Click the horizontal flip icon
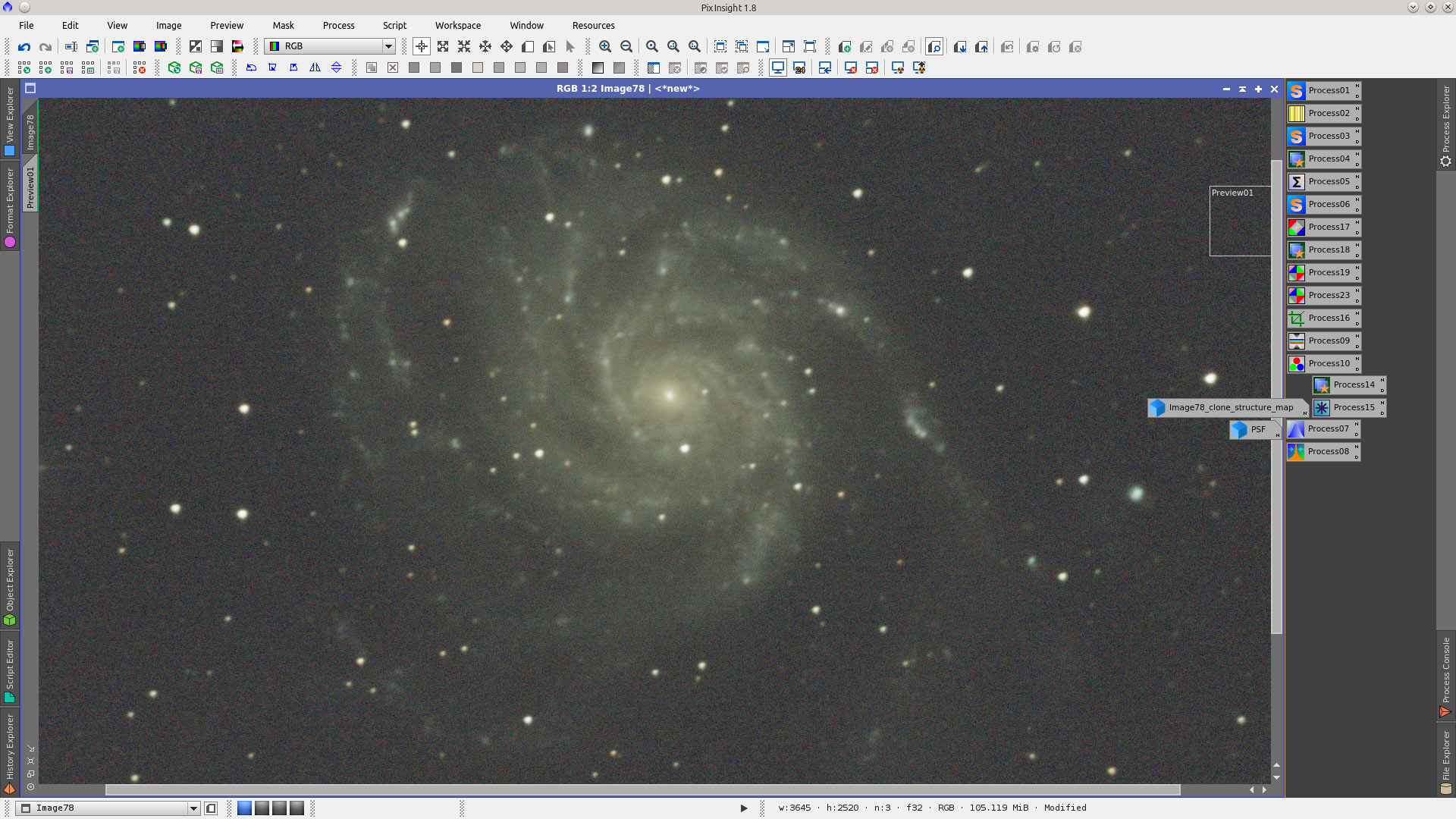The image size is (1456, 819). [313, 67]
